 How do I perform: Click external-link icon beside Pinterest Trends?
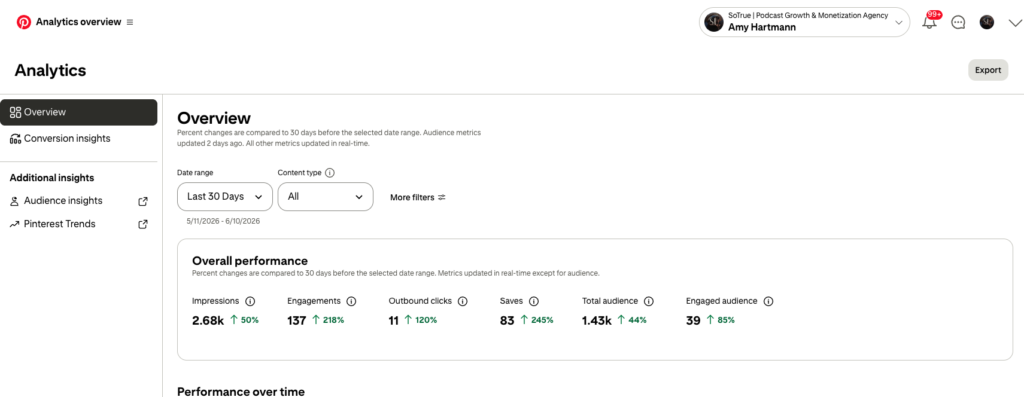[143, 224]
